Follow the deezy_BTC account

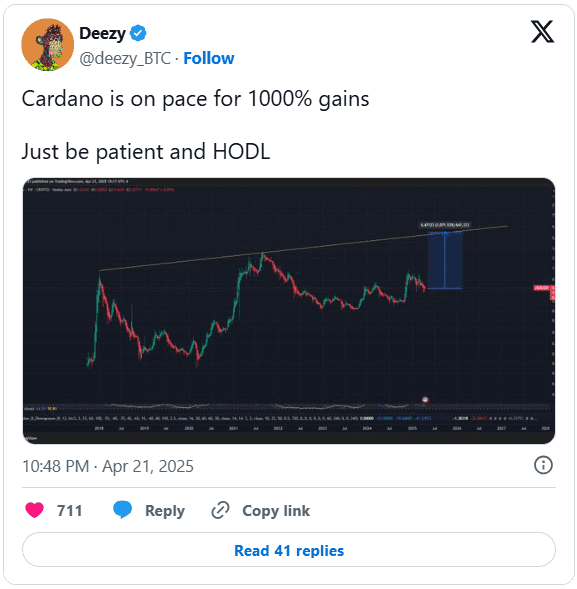point(208,58)
